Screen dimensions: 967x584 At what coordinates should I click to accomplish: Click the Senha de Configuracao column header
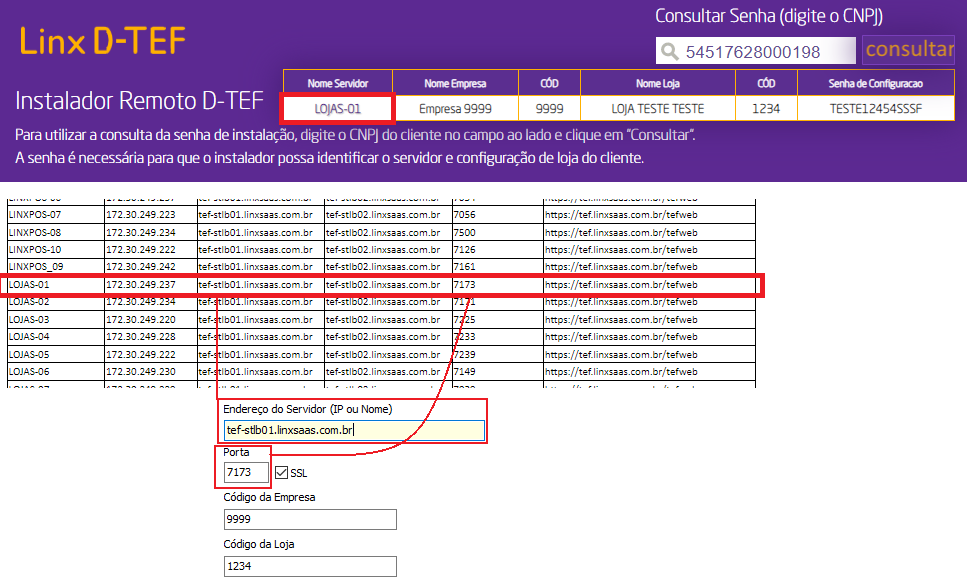[876, 83]
